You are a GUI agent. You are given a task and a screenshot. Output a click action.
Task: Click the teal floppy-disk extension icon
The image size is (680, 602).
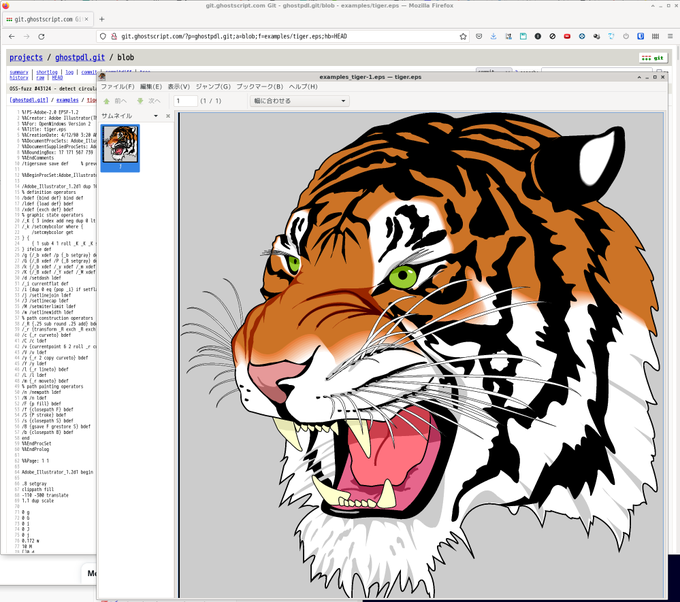click(x=523, y=36)
